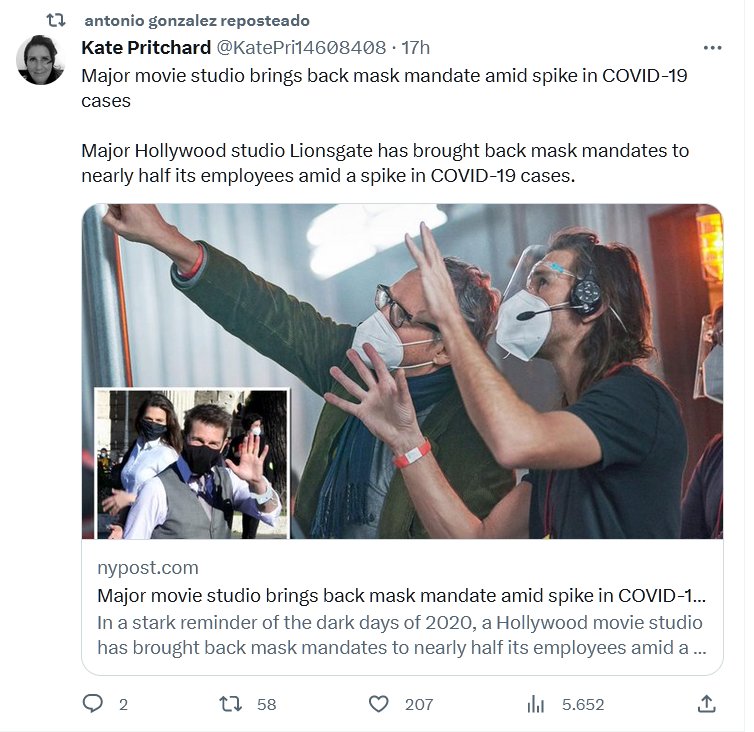Open Kate Pritchard's profile avatar

point(40,60)
